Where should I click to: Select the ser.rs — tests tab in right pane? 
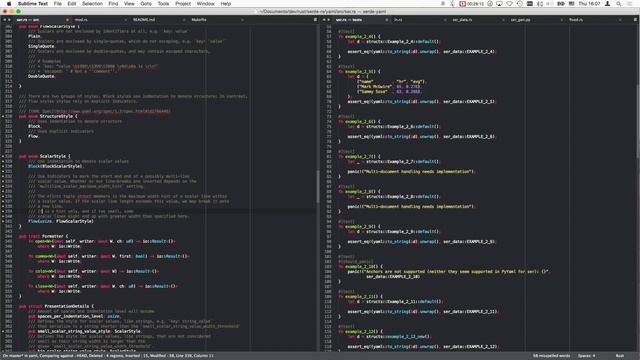click(349, 20)
